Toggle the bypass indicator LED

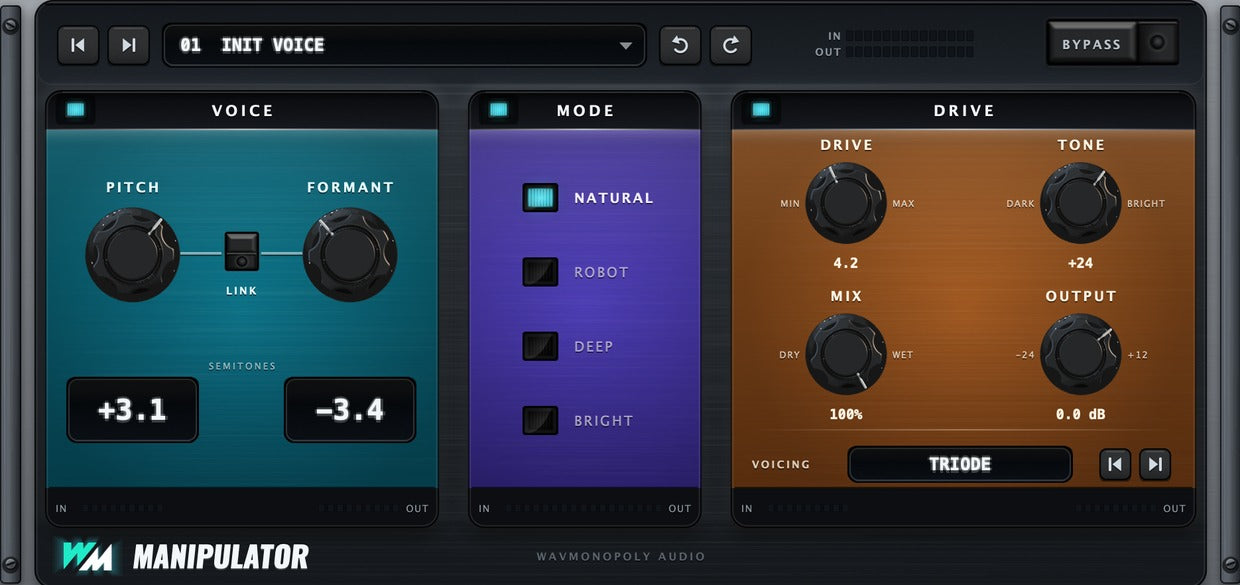tap(1158, 43)
